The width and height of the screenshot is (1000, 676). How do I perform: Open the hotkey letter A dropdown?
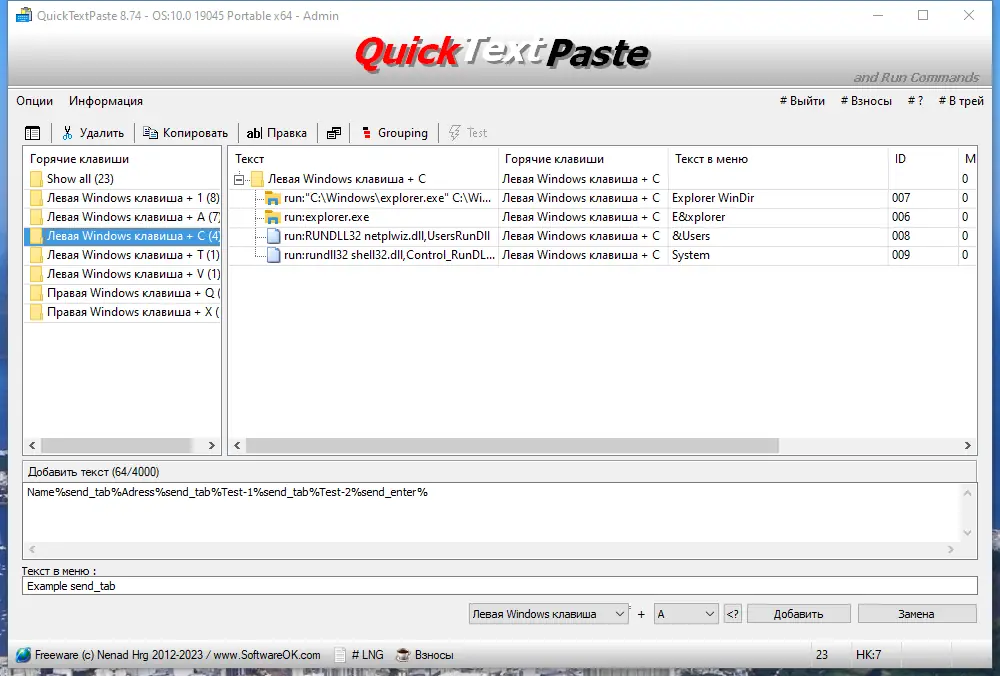click(x=686, y=614)
